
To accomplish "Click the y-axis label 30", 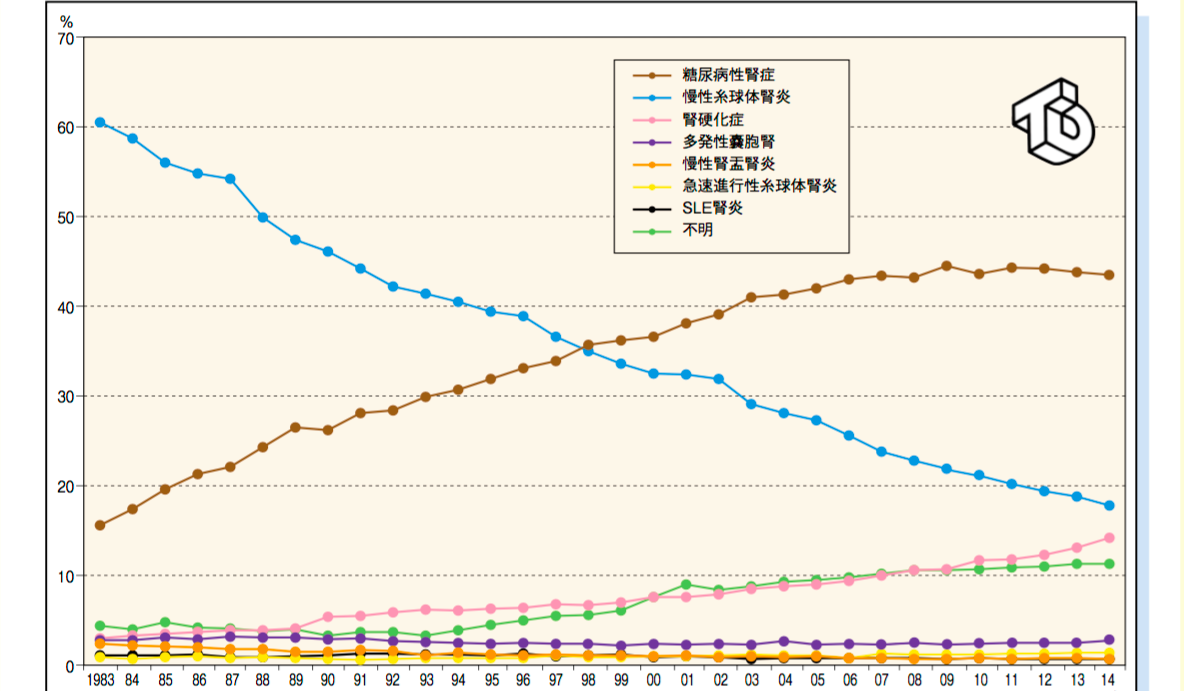I will pos(66,396).
